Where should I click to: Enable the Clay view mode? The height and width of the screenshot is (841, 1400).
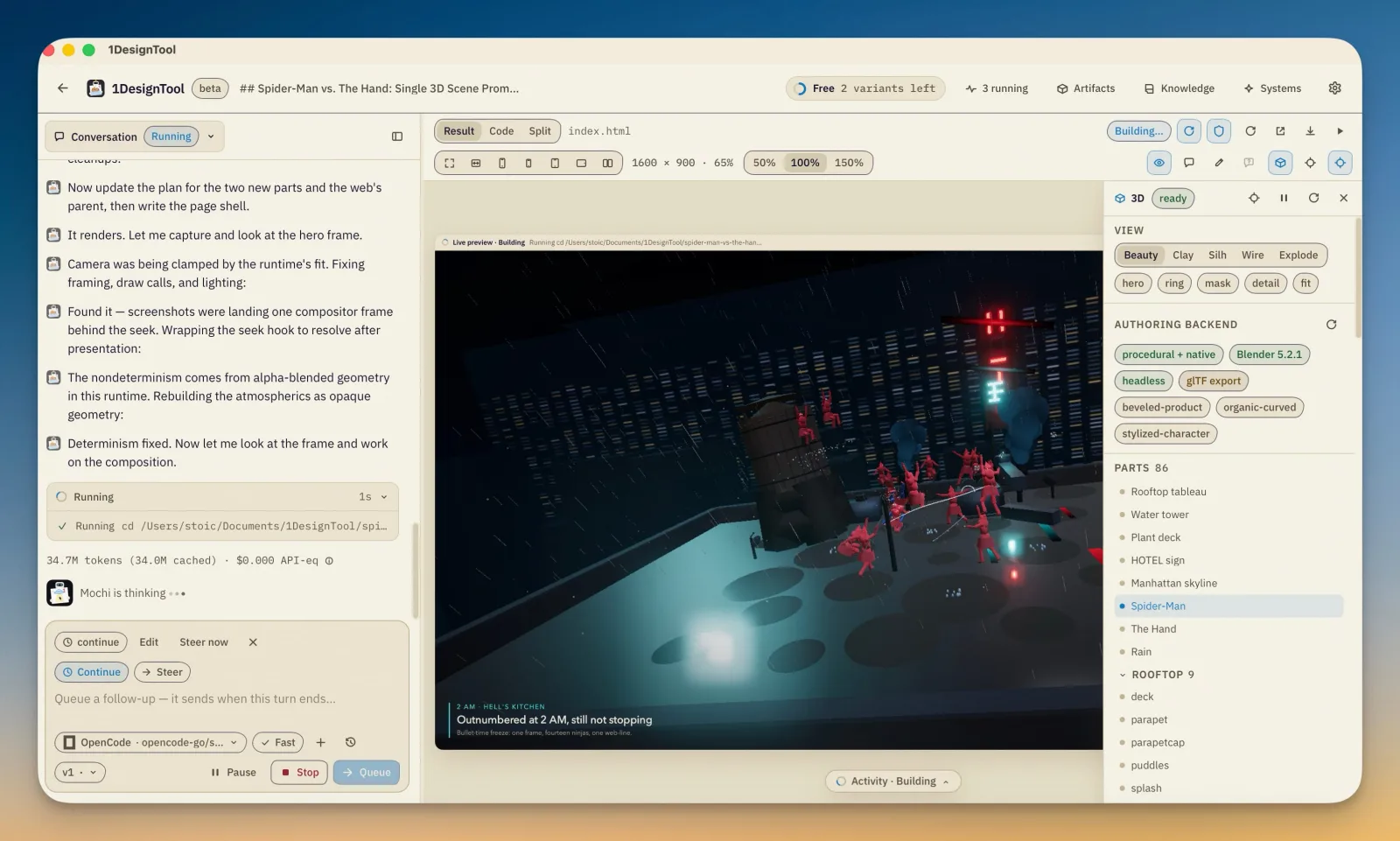click(1183, 256)
